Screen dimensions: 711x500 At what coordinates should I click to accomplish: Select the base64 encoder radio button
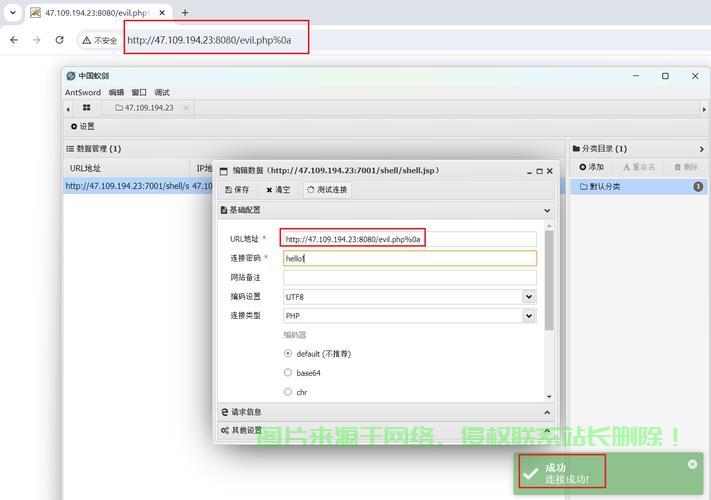[288, 373]
